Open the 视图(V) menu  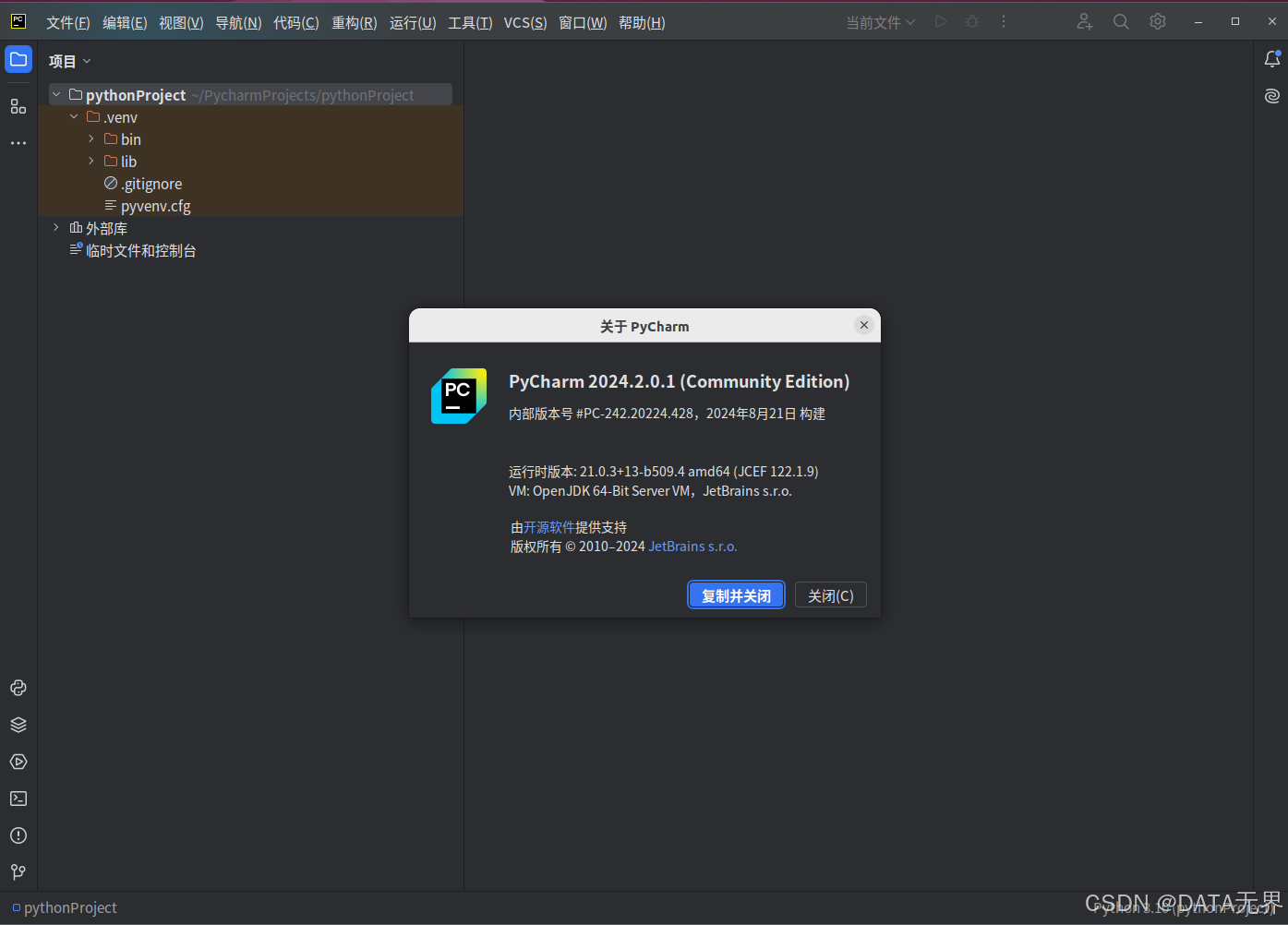pos(181,22)
